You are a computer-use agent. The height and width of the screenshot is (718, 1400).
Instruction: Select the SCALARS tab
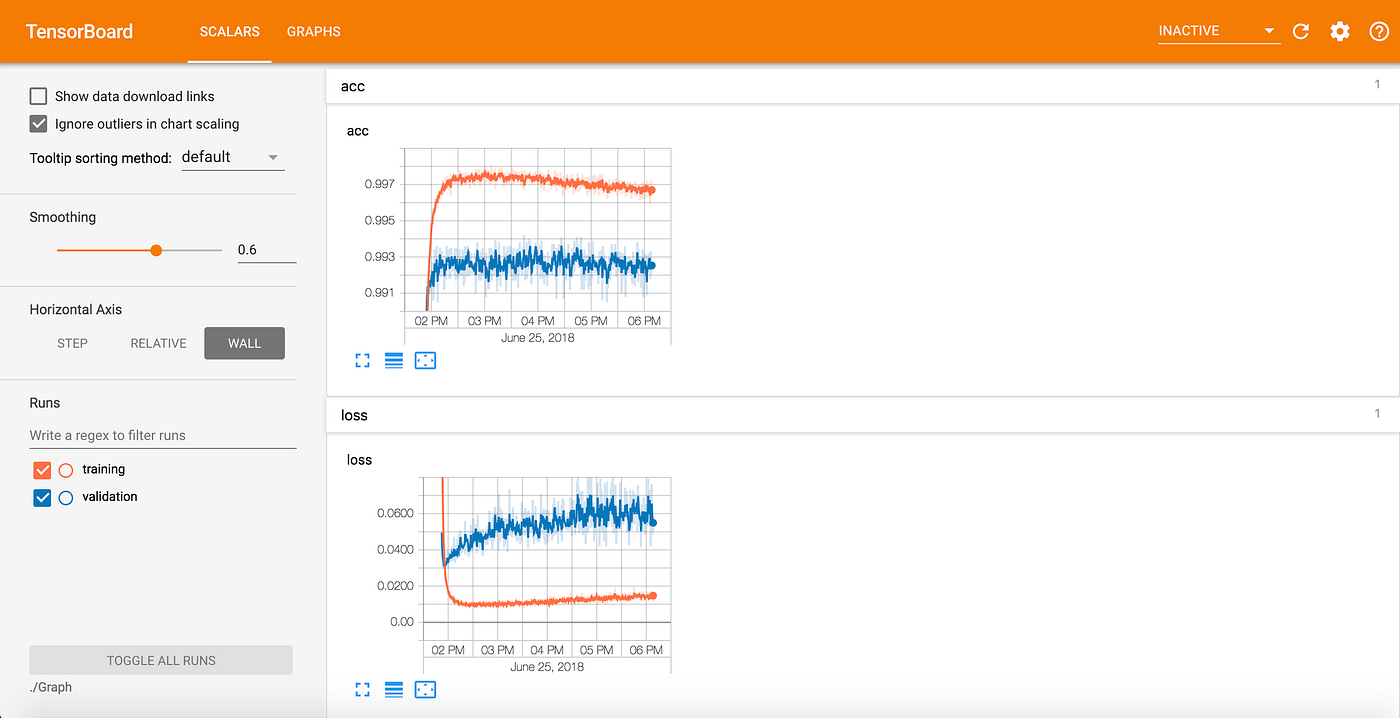229,31
